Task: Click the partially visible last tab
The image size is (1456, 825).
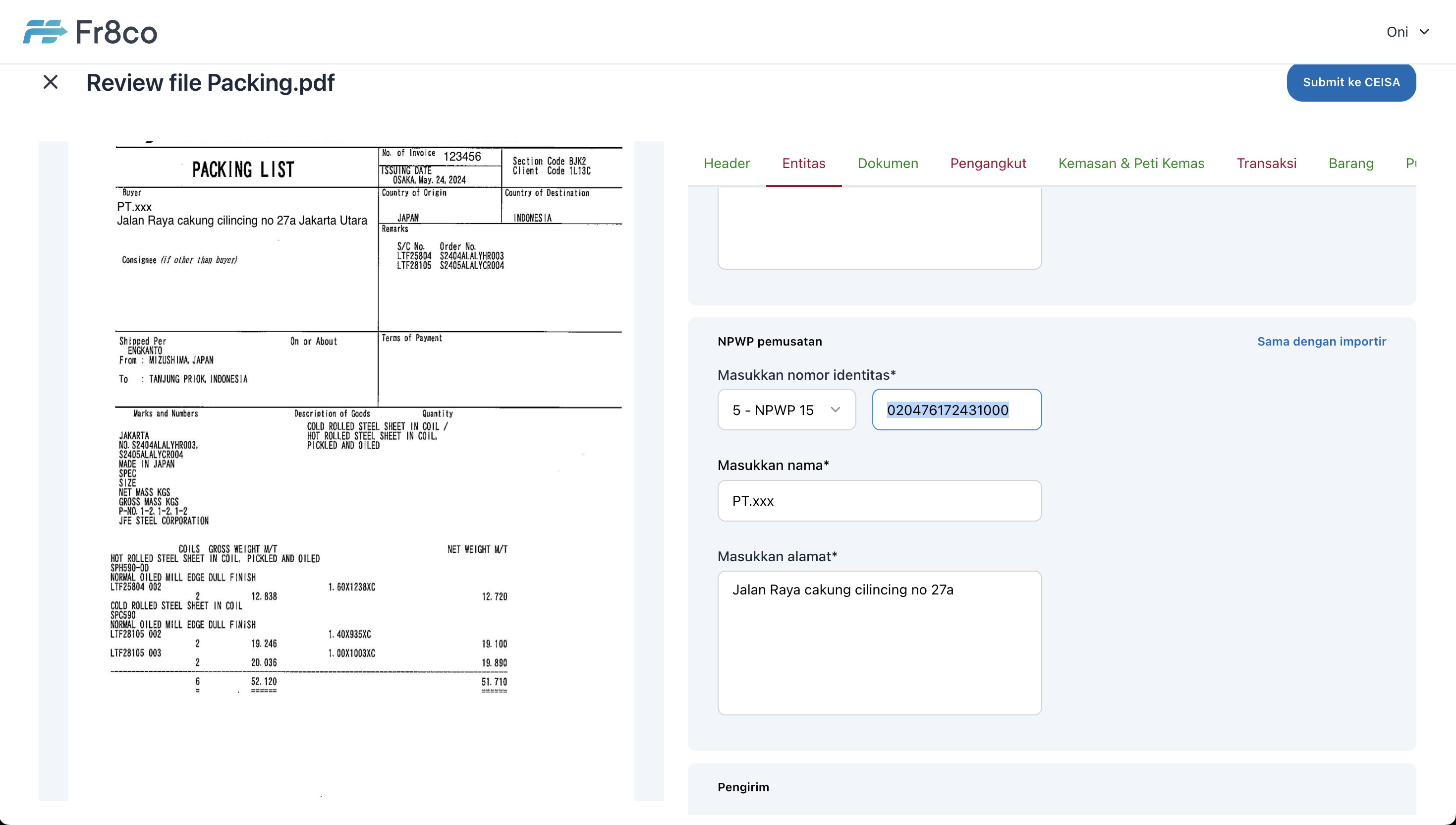Action: pyautogui.click(x=1410, y=163)
